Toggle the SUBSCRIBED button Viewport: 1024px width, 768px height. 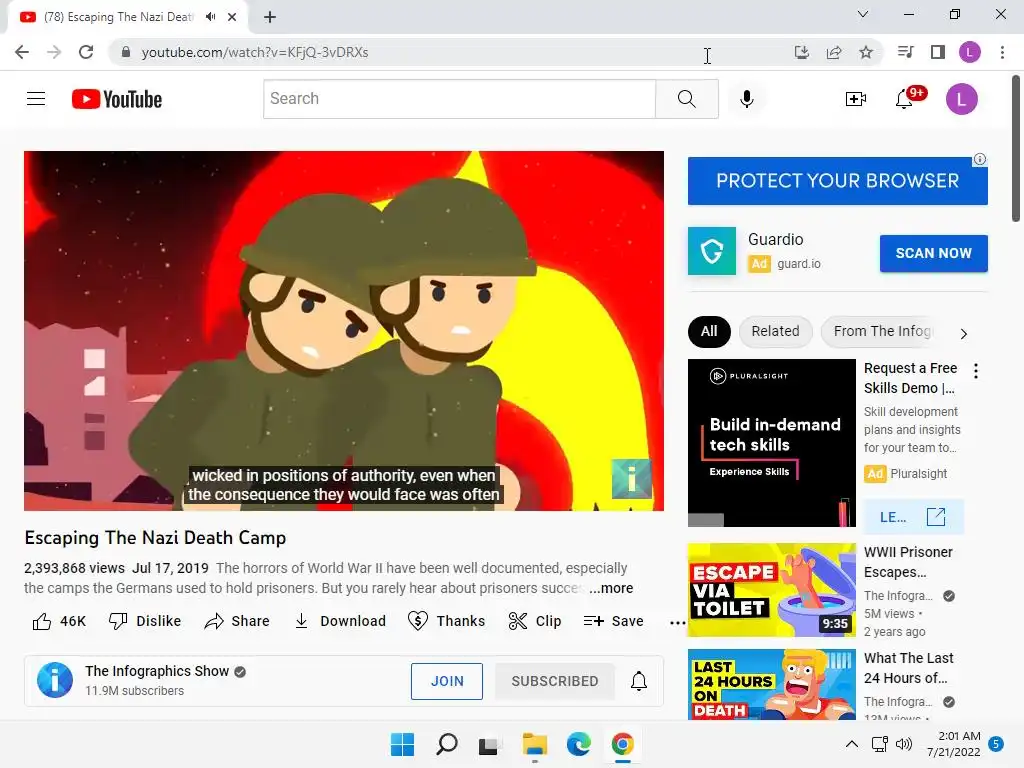click(554, 681)
